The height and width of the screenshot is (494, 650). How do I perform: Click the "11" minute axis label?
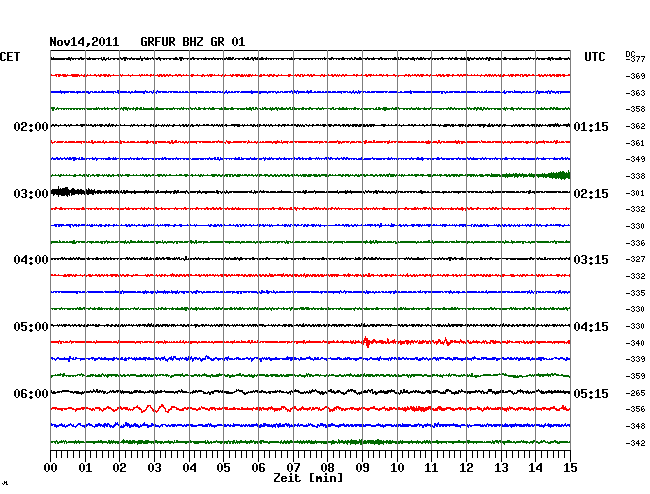[x=431, y=468]
